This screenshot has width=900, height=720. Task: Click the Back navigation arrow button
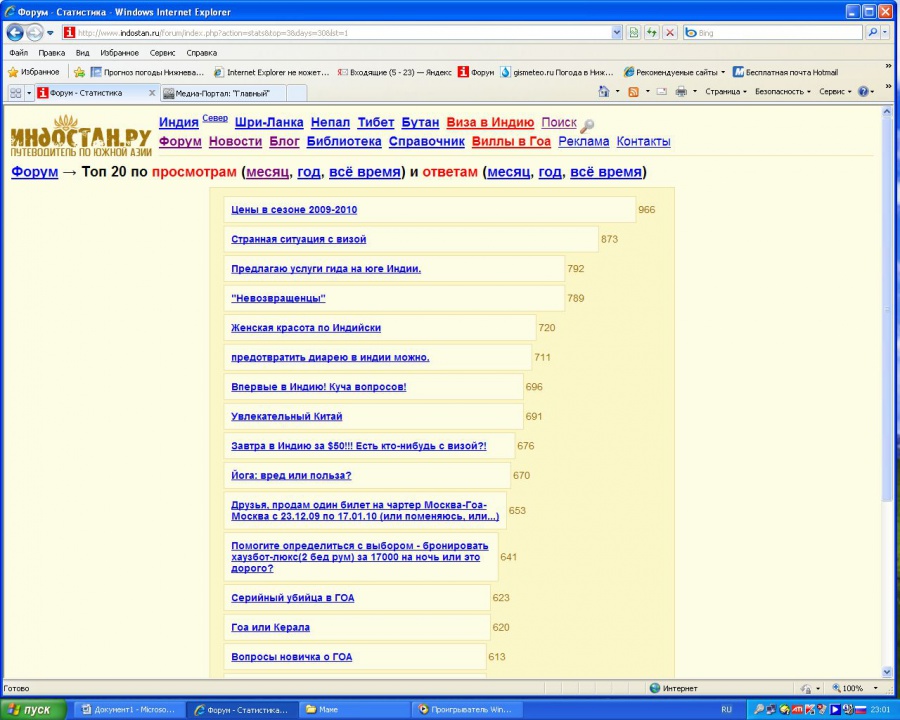(x=15, y=33)
